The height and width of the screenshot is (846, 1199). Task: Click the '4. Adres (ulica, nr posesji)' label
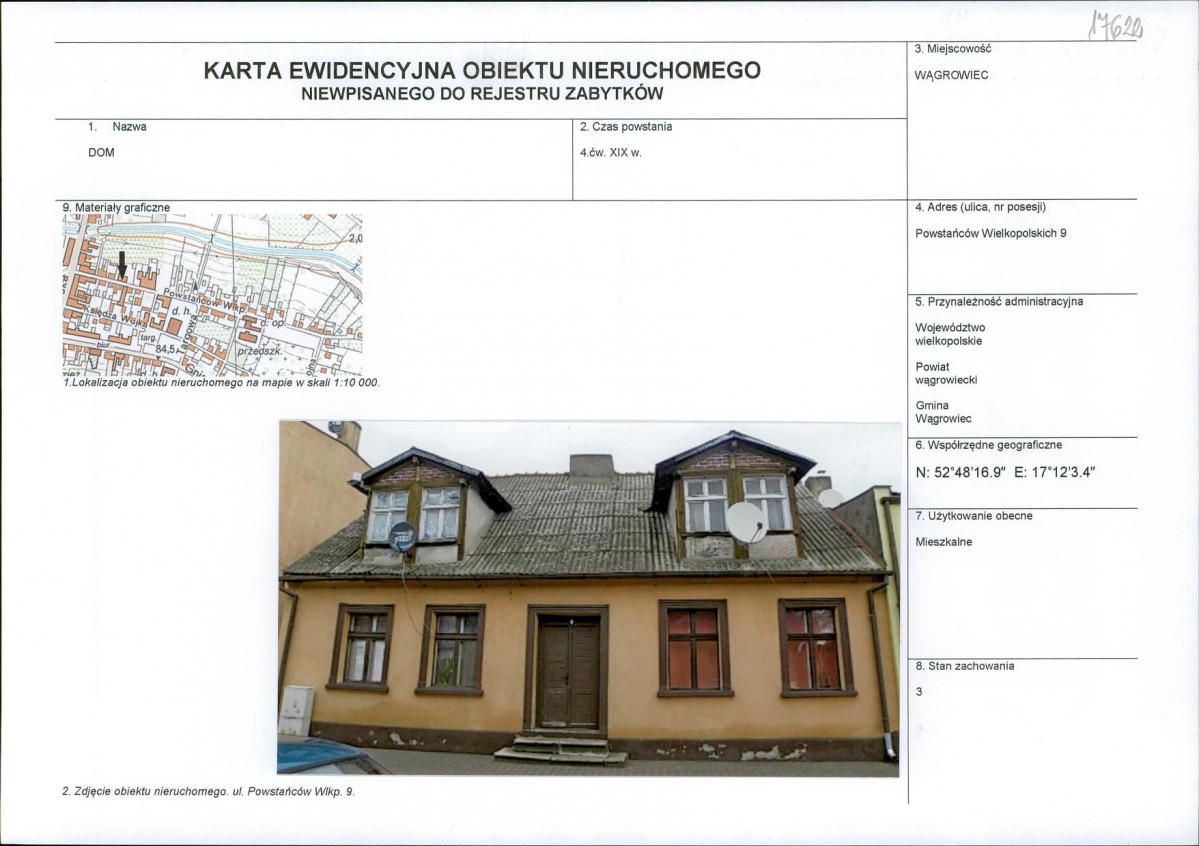pos(980,207)
